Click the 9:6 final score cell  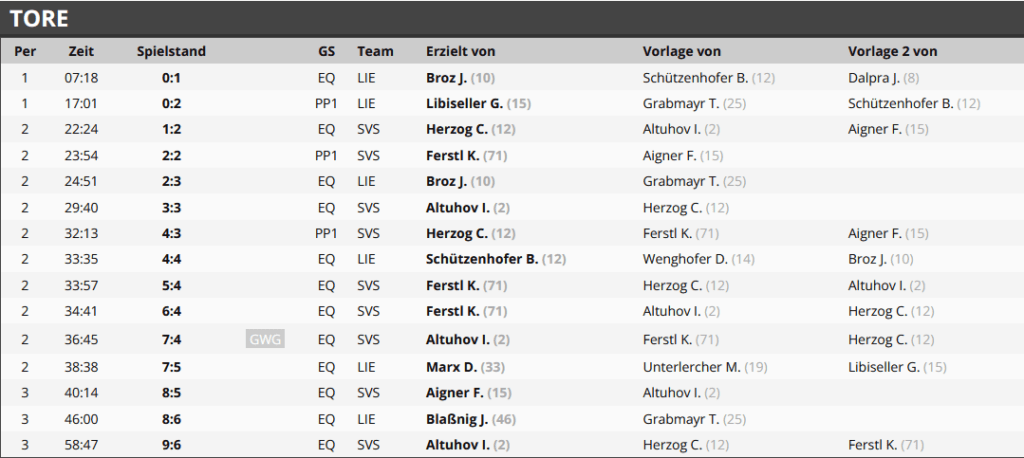point(171,445)
